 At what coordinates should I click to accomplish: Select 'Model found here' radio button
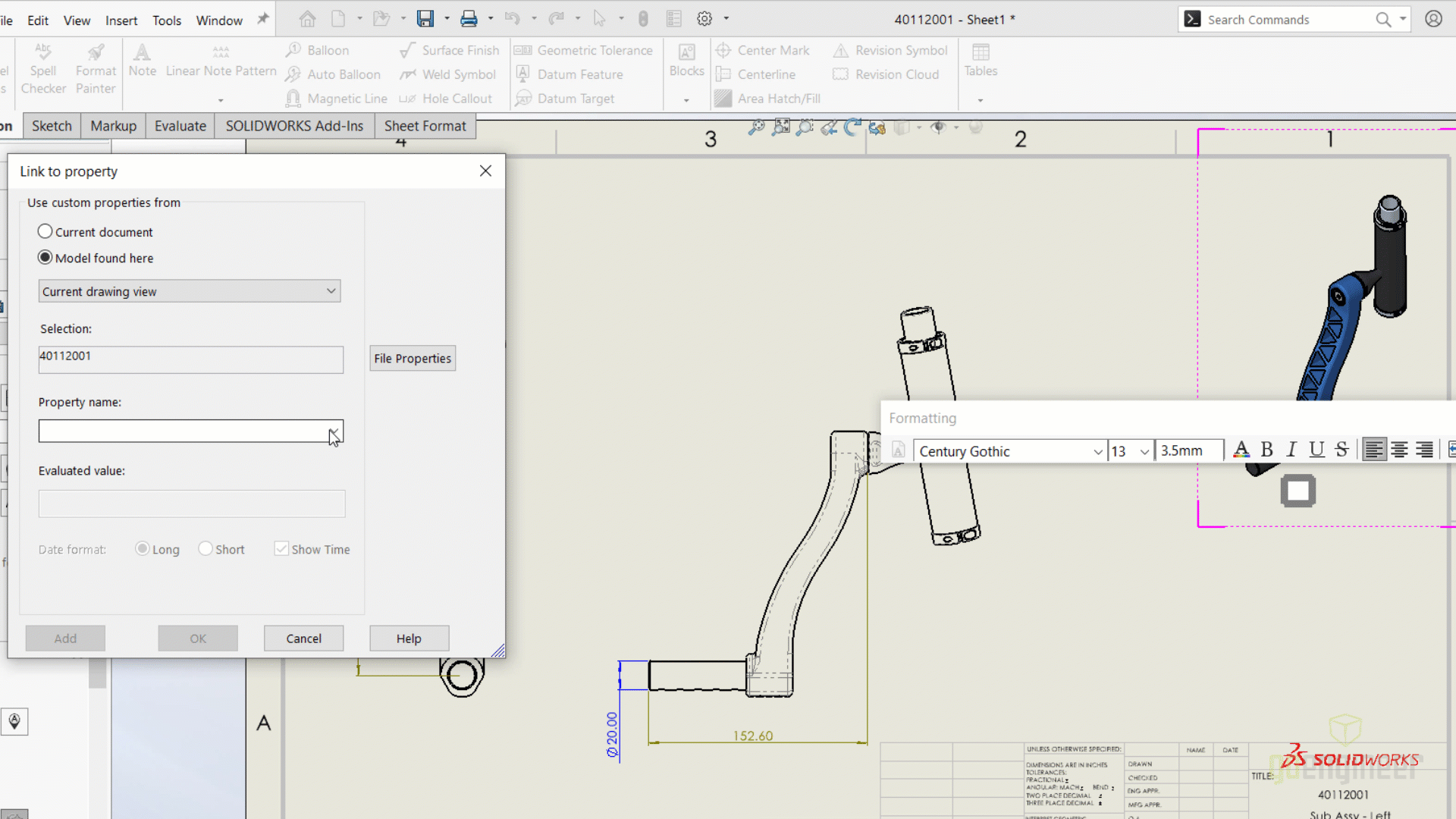(x=44, y=257)
